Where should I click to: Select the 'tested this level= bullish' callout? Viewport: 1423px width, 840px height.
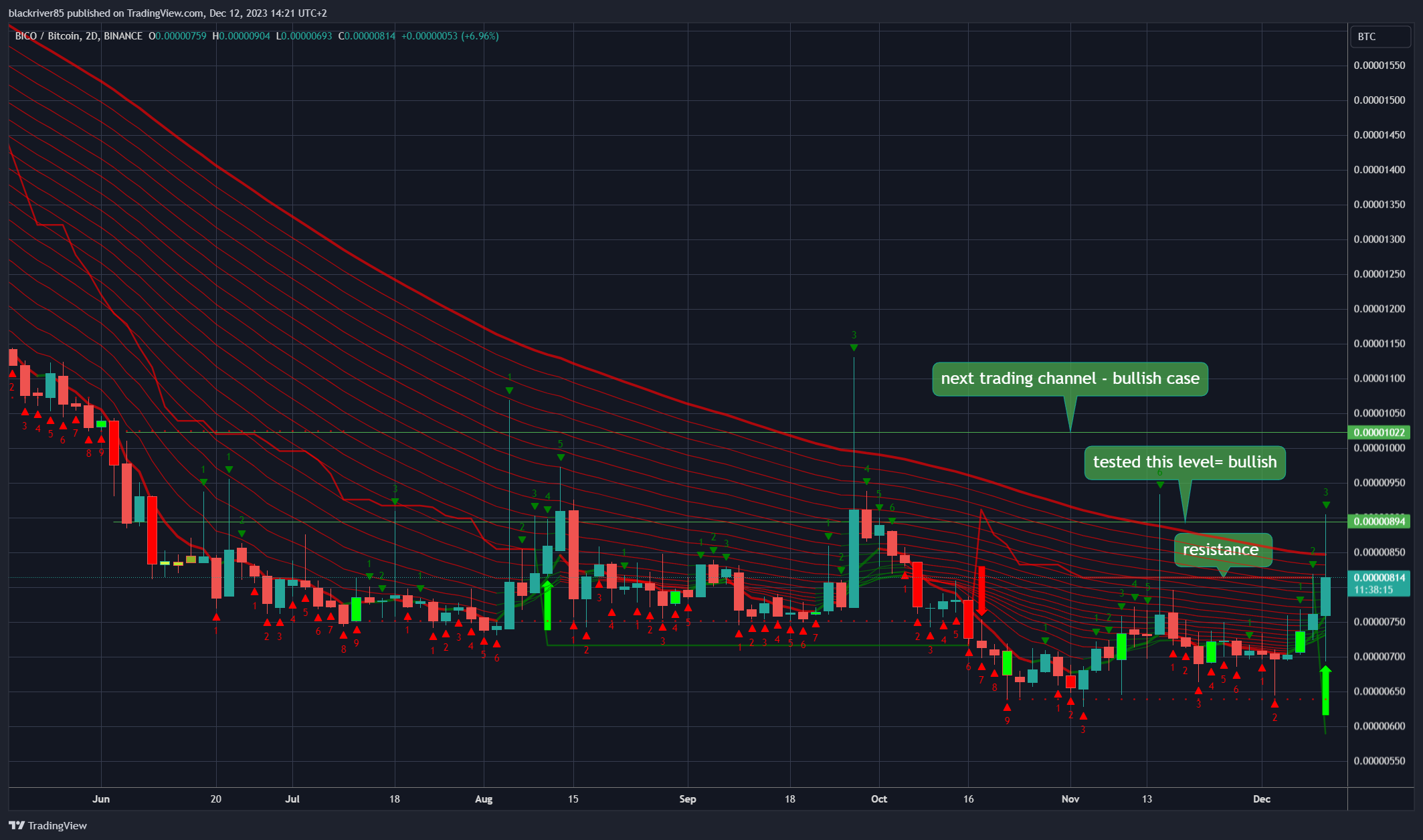pos(1185,463)
